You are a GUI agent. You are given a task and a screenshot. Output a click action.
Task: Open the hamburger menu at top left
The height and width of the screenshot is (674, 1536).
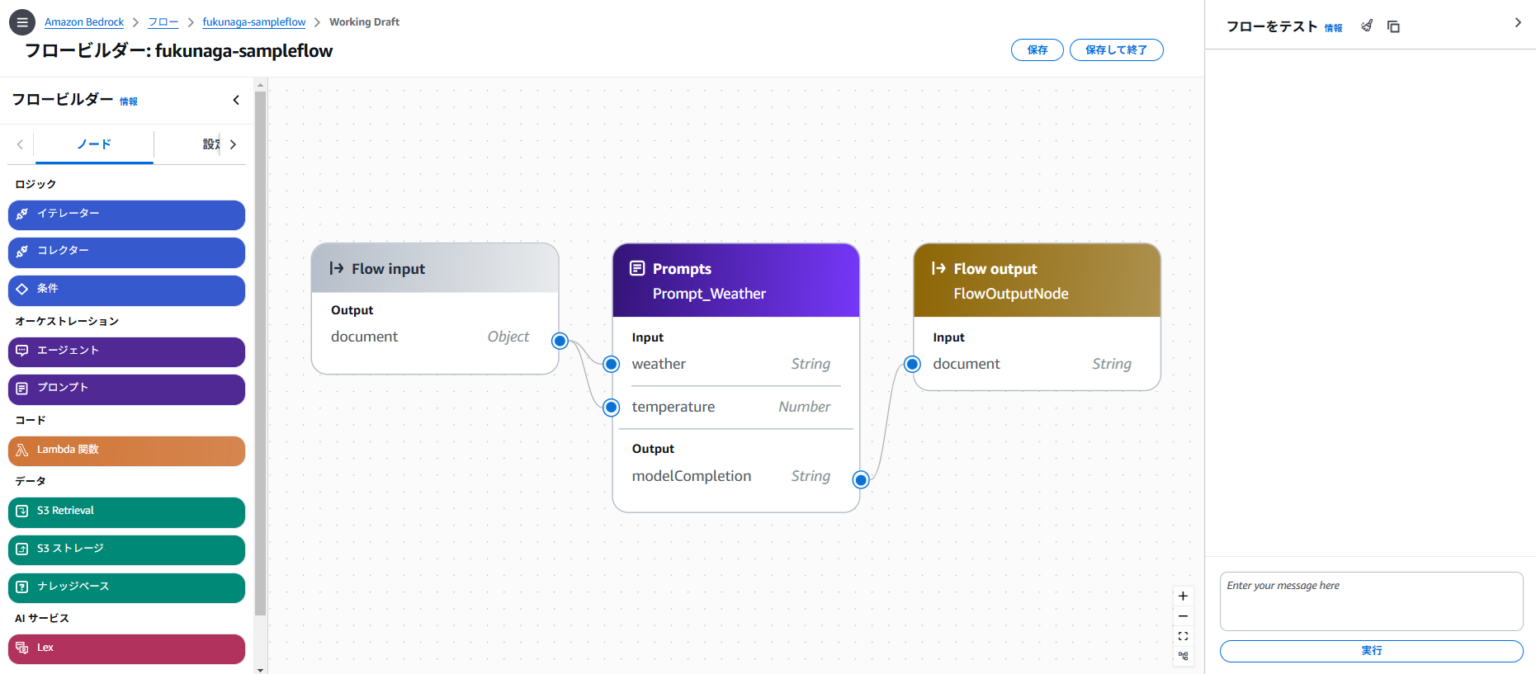point(21,21)
